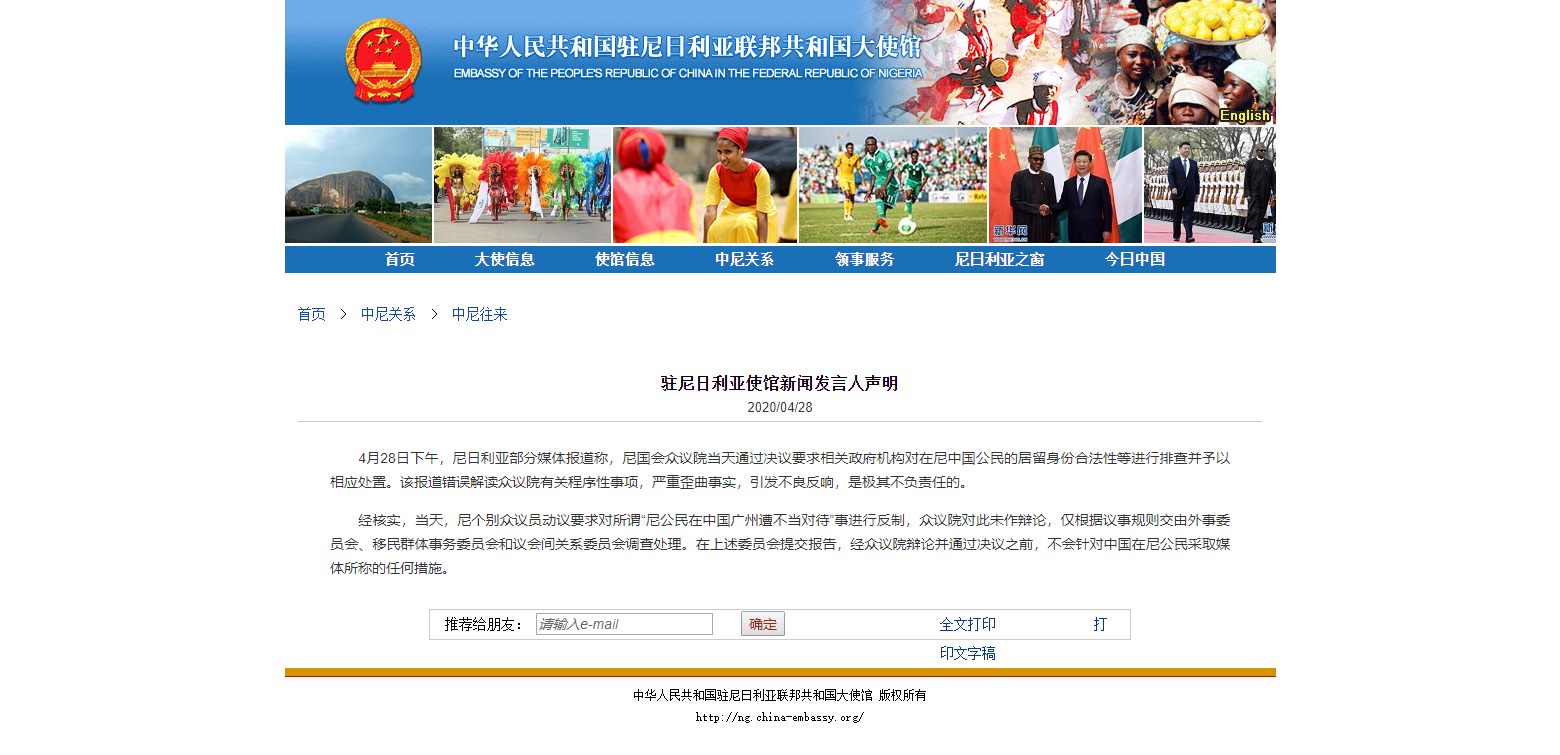Switch to the English version of the site
The image size is (1560, 755).
point(1244,115)
